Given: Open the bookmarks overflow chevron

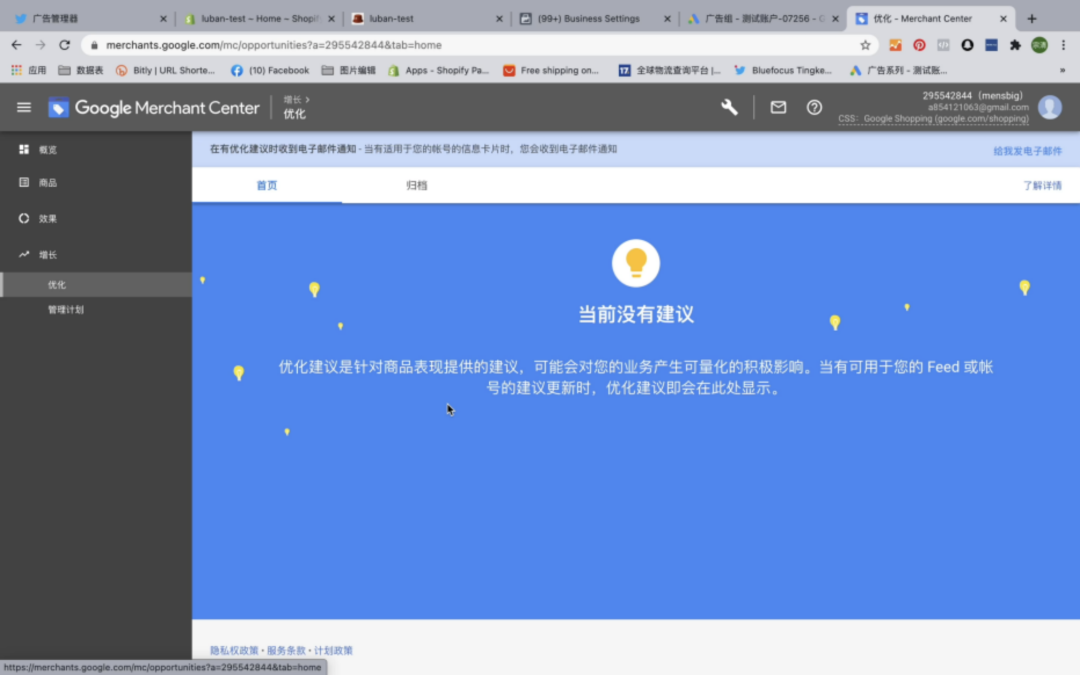Looking at the screenshot, I should (x=1063, y=69).
